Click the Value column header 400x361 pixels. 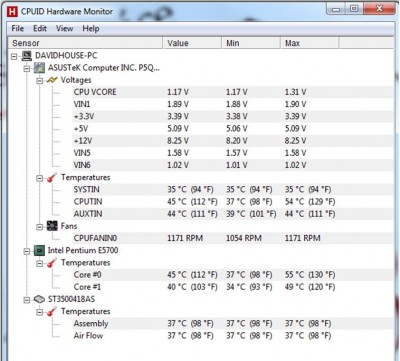pos(192,43)
